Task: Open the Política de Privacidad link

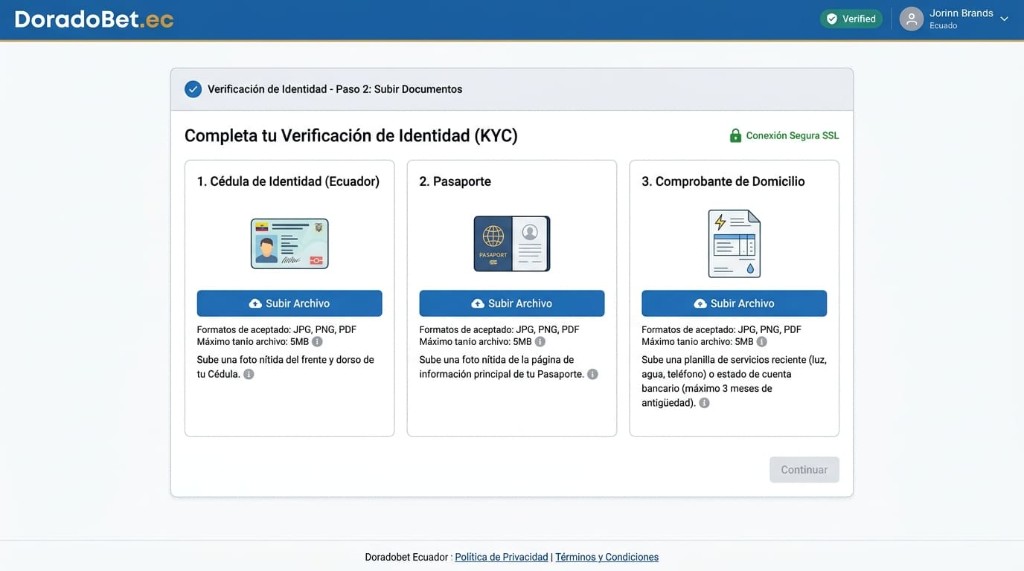Action: [502, 557]
